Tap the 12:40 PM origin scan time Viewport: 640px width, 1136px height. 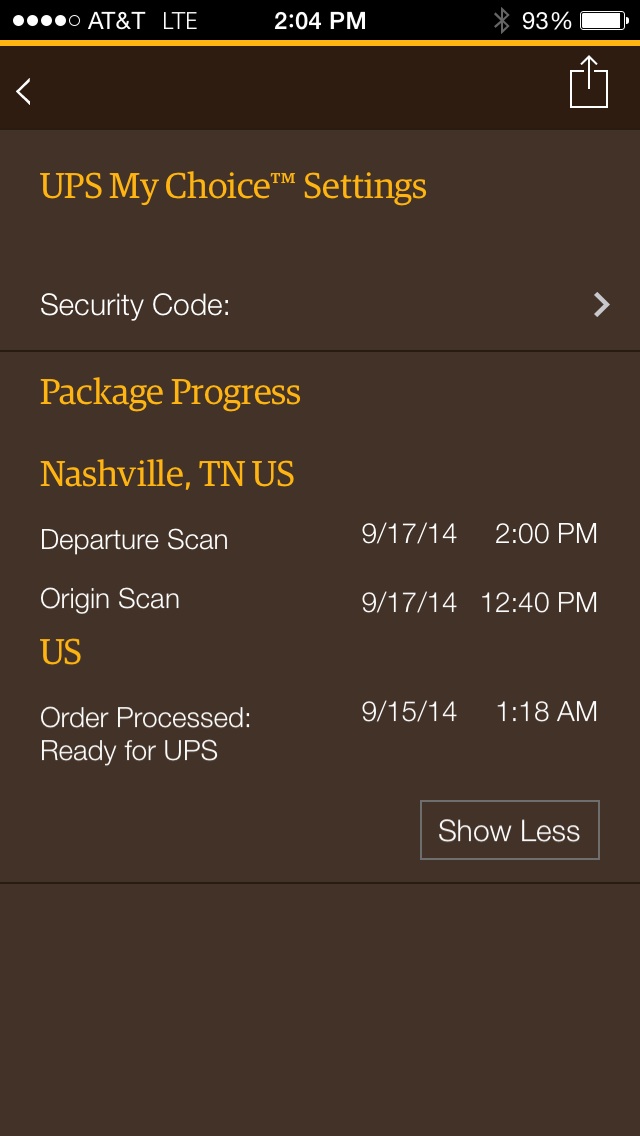(x=539, y=602)
